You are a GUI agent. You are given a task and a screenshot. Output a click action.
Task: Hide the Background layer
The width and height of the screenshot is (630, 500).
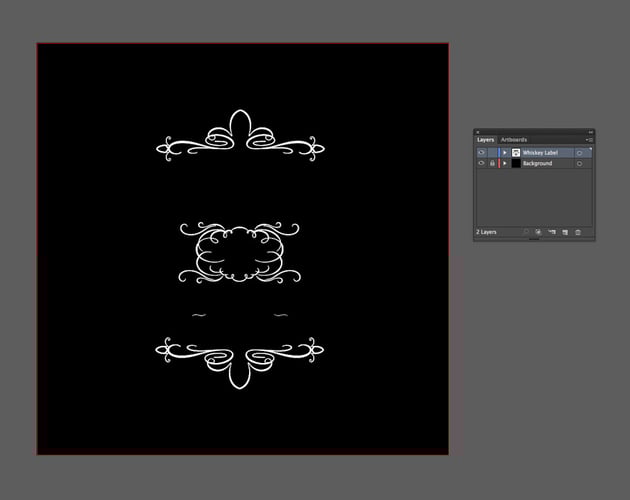(481, 163)
